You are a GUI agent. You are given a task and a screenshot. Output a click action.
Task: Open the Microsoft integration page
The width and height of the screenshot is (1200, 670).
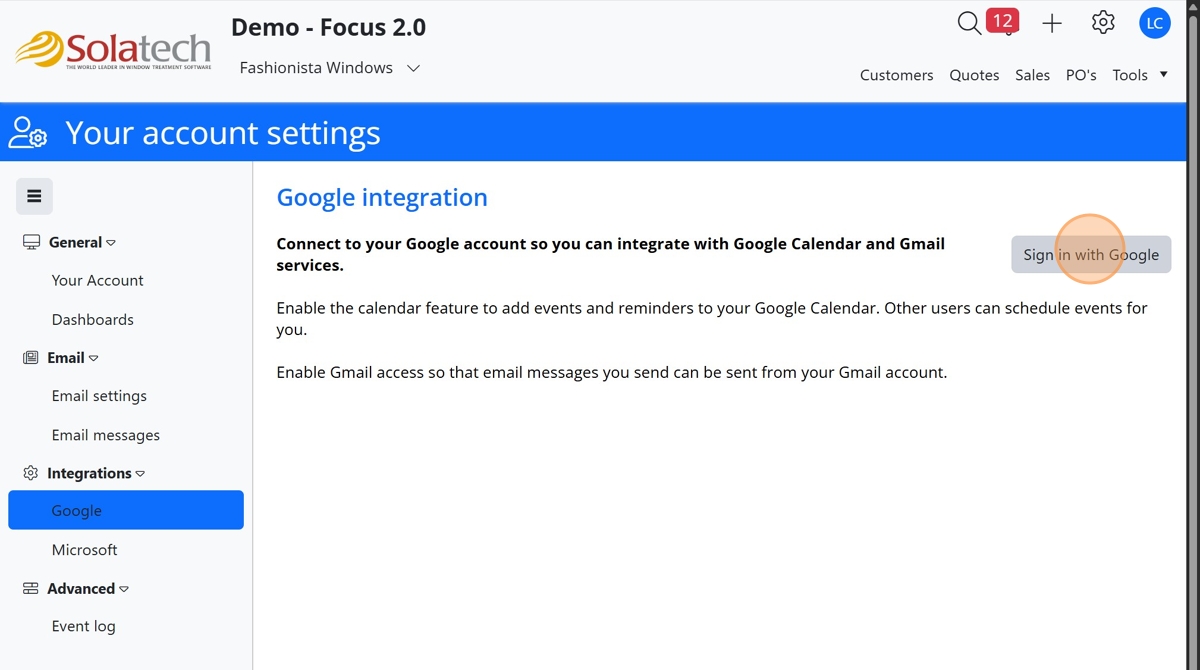(x=84, y=550)
